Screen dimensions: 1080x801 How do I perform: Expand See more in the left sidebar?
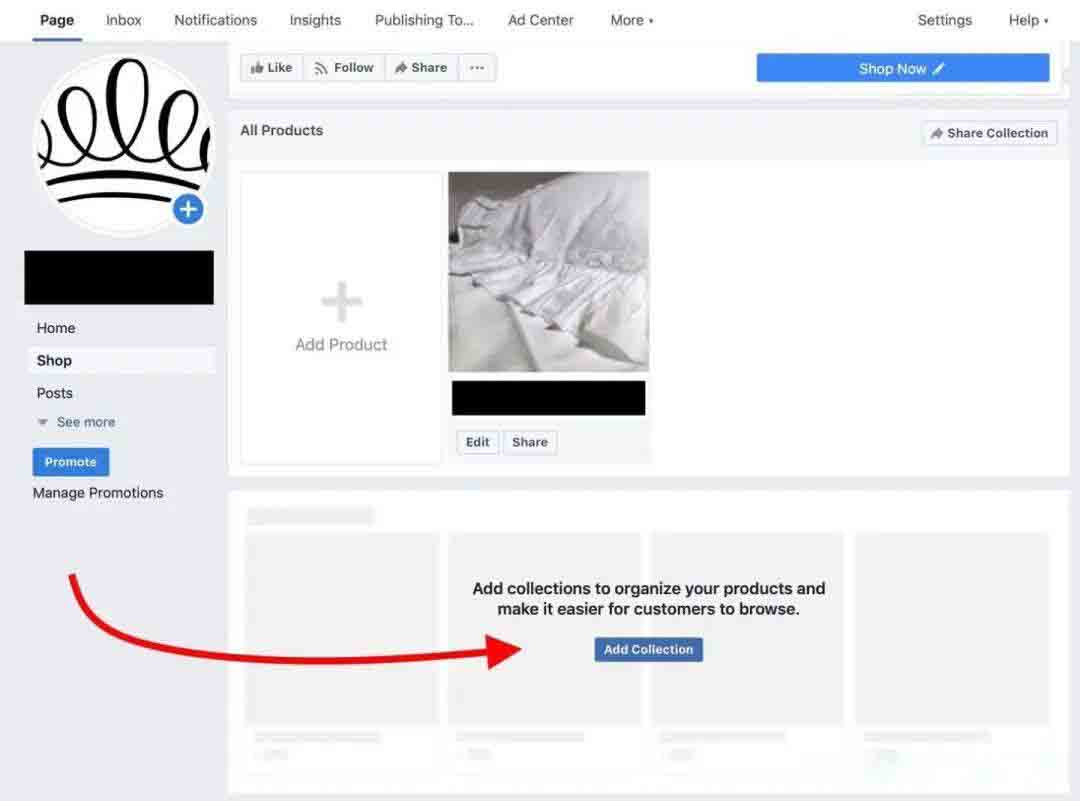(85, 422)
